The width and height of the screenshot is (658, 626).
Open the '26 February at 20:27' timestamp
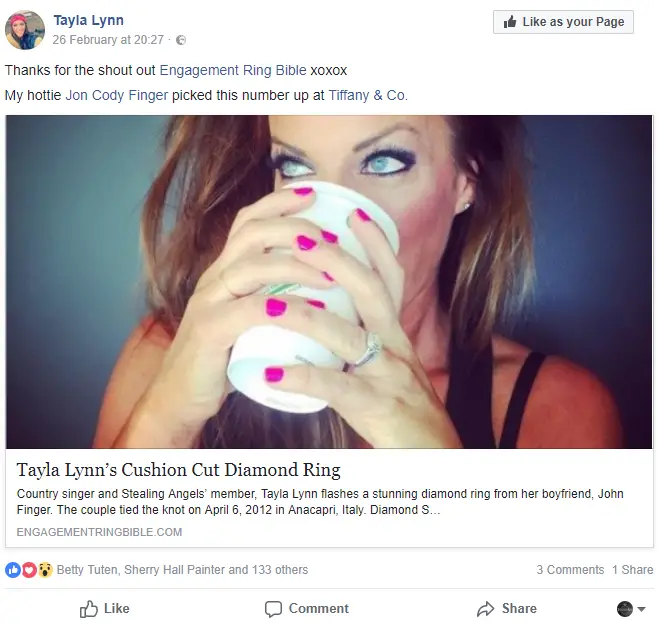108,40
